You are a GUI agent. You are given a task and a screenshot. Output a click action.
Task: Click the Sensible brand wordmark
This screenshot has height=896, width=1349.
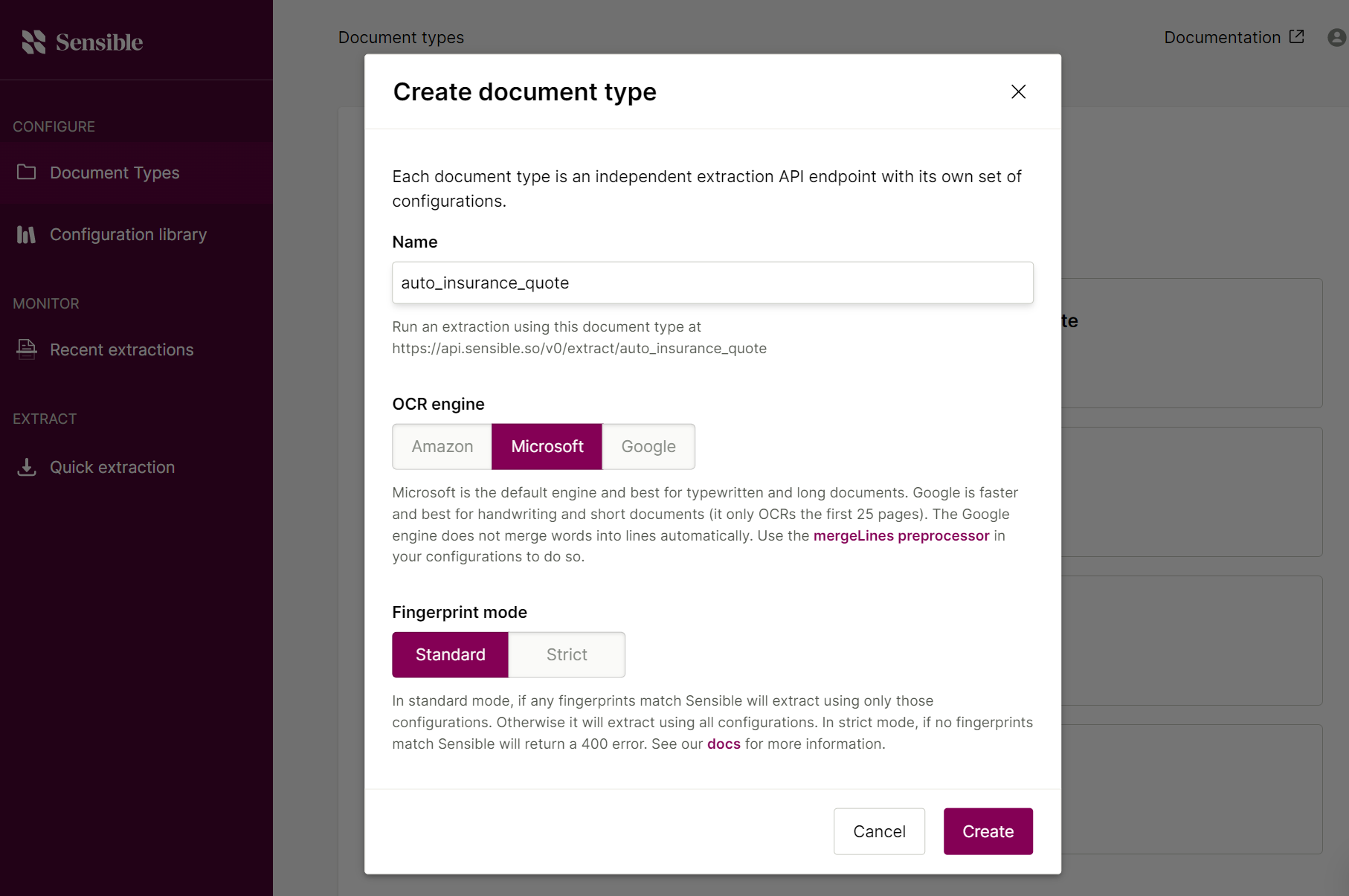point(99,42)
